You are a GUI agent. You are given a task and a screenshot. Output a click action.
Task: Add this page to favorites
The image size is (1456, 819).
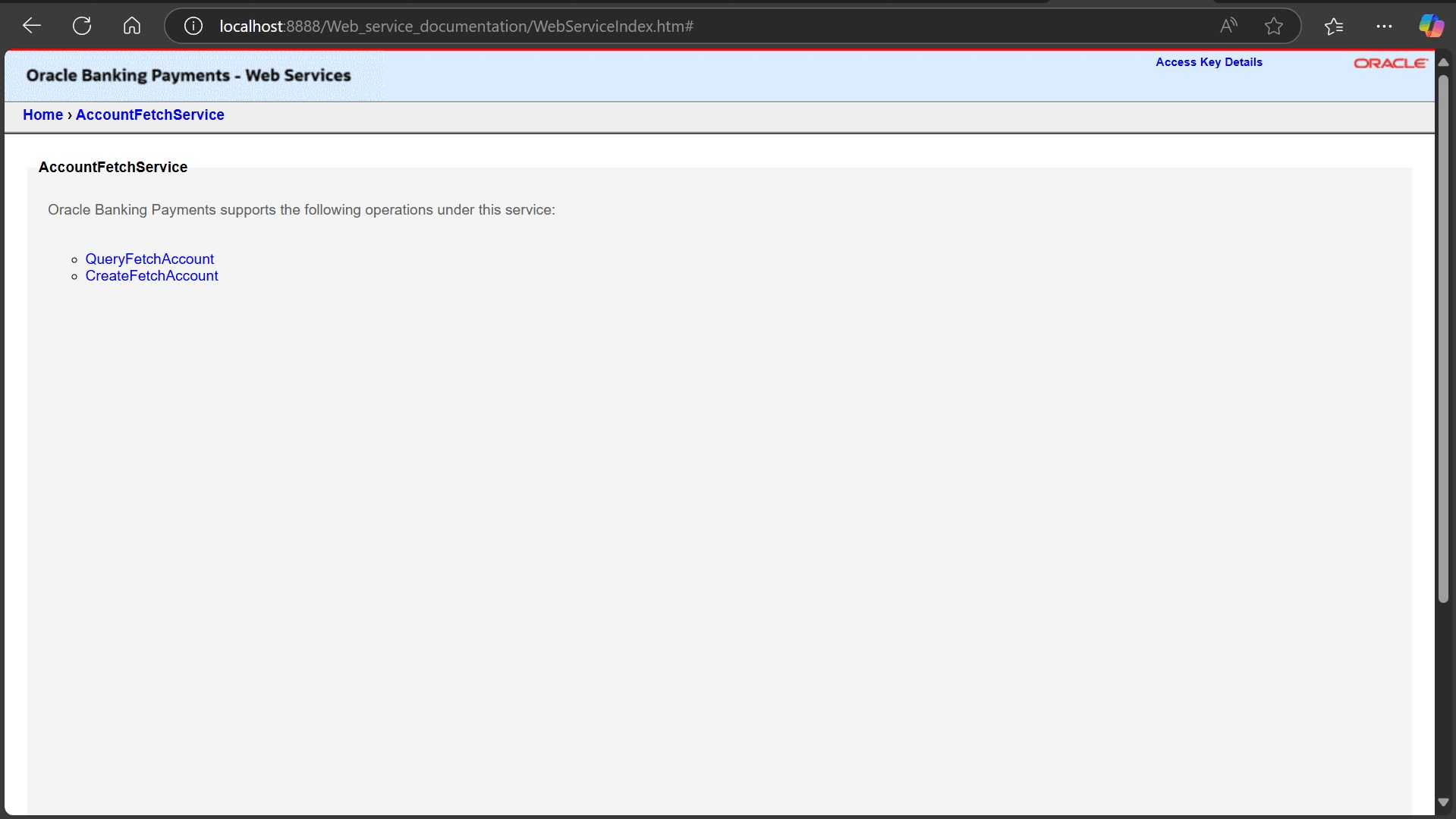coord(1274,26)
